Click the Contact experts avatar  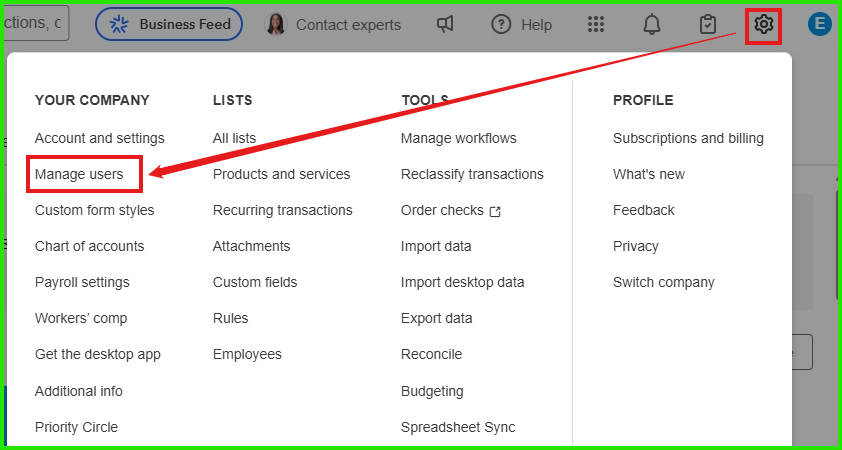(275, 24)
